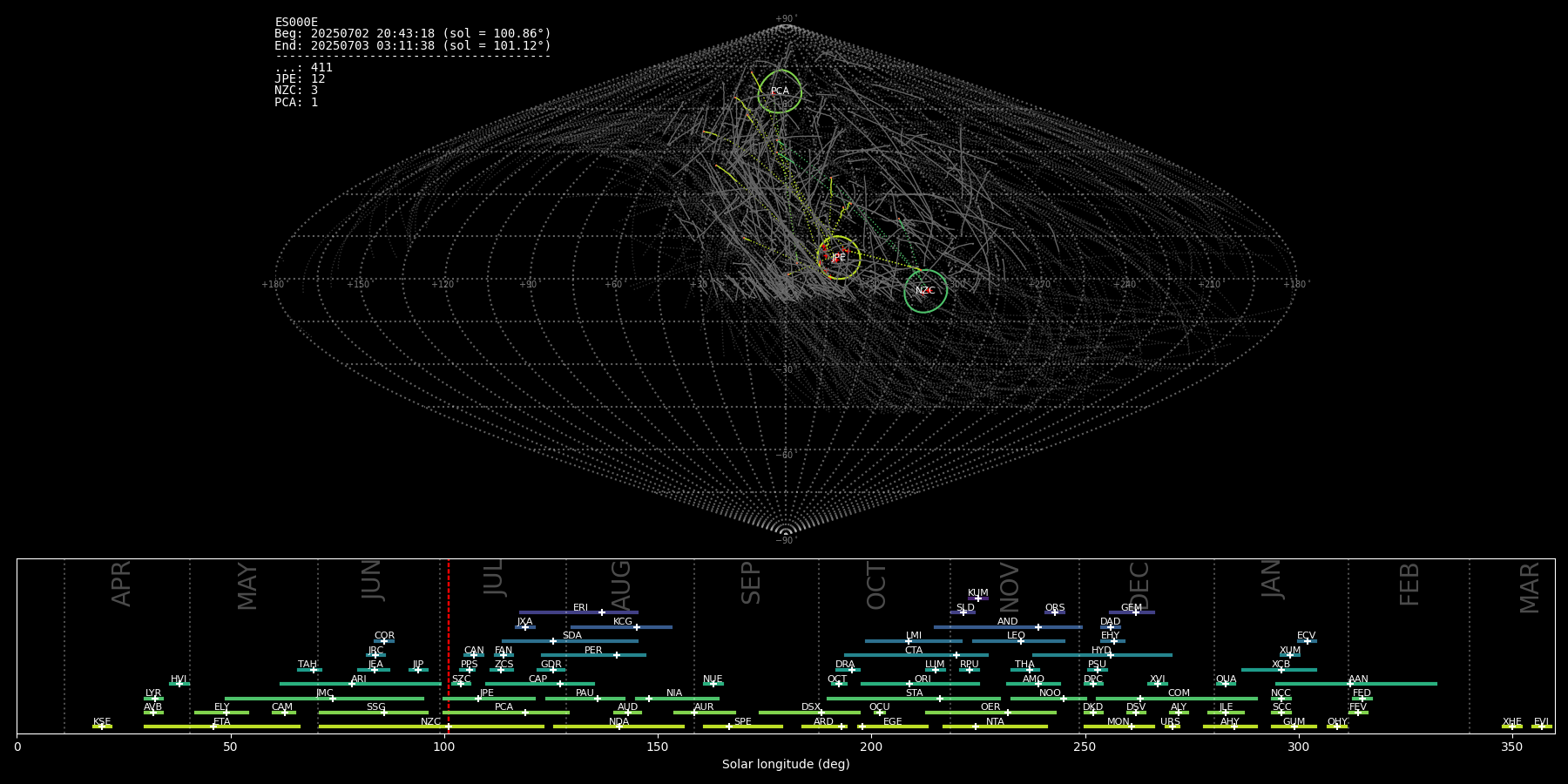Click the EVI shower label in timeline
1568x784 pixels.
pos(1541,722)
